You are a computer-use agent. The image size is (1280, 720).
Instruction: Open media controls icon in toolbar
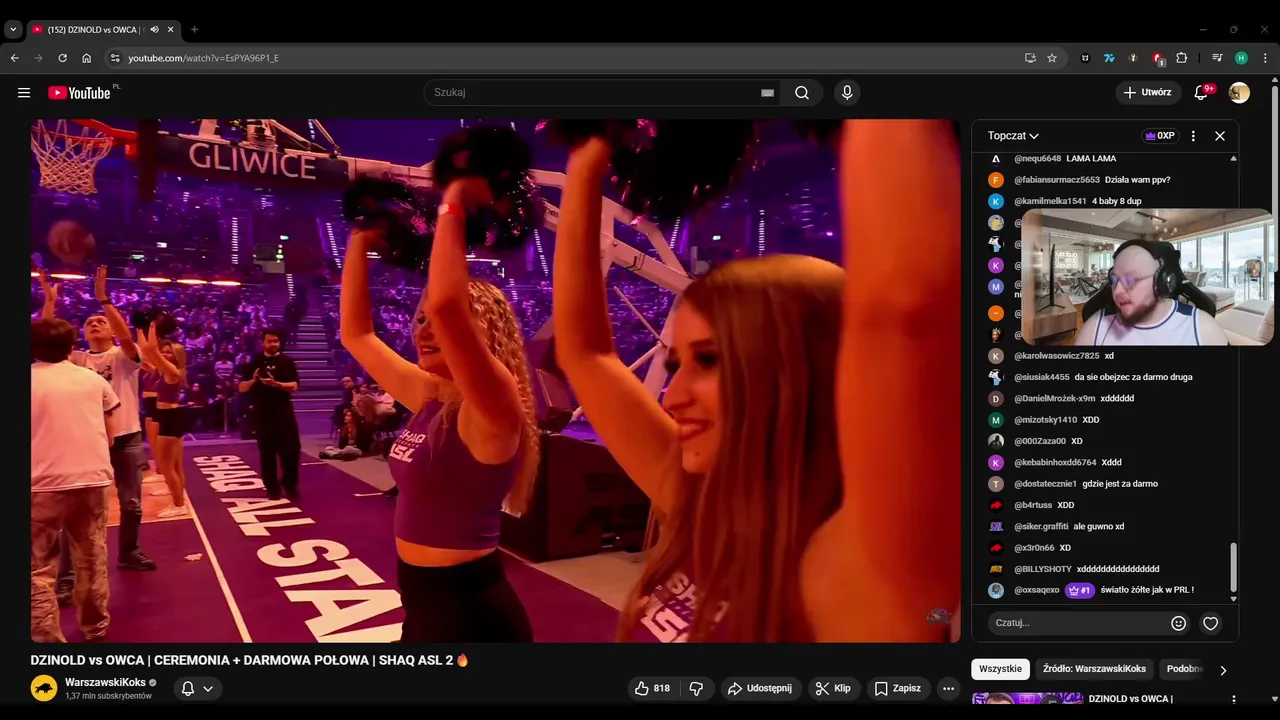[x=1217, y=58]
